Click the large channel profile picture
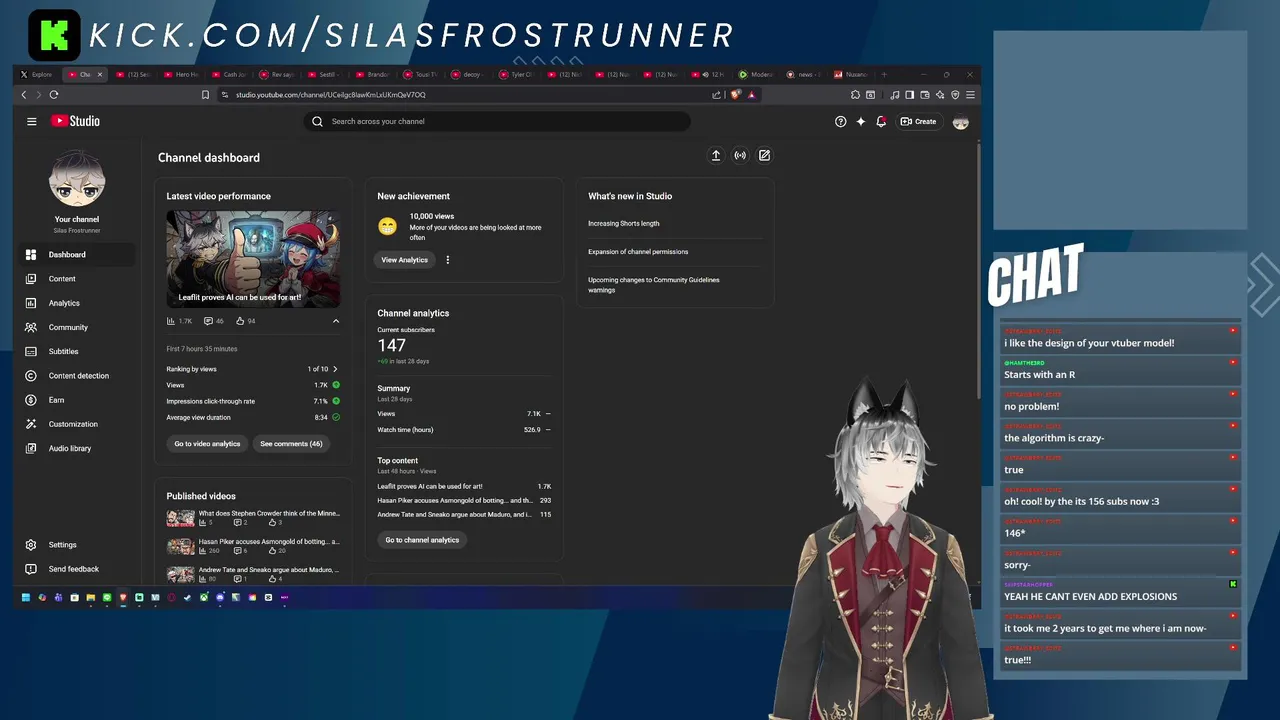This screenshot has width=1280, height=720. [77, 180]
